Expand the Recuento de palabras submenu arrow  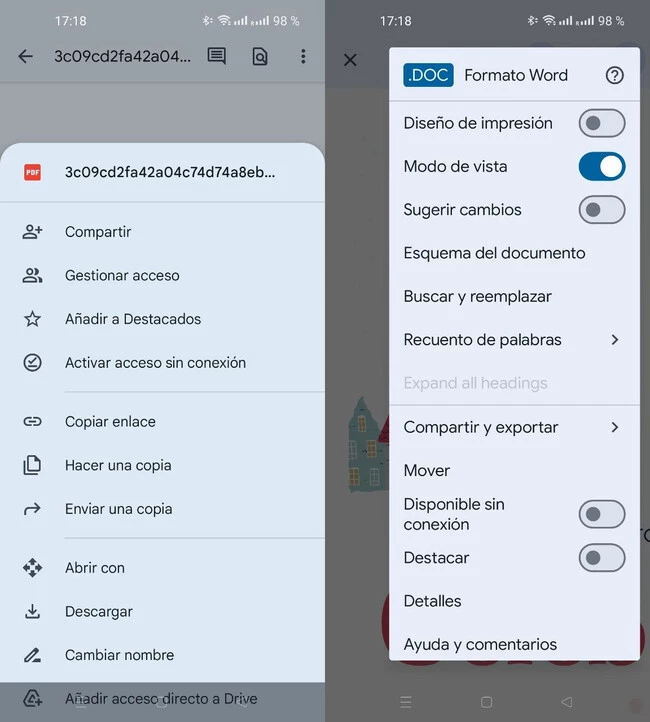(x=614, y=340)
